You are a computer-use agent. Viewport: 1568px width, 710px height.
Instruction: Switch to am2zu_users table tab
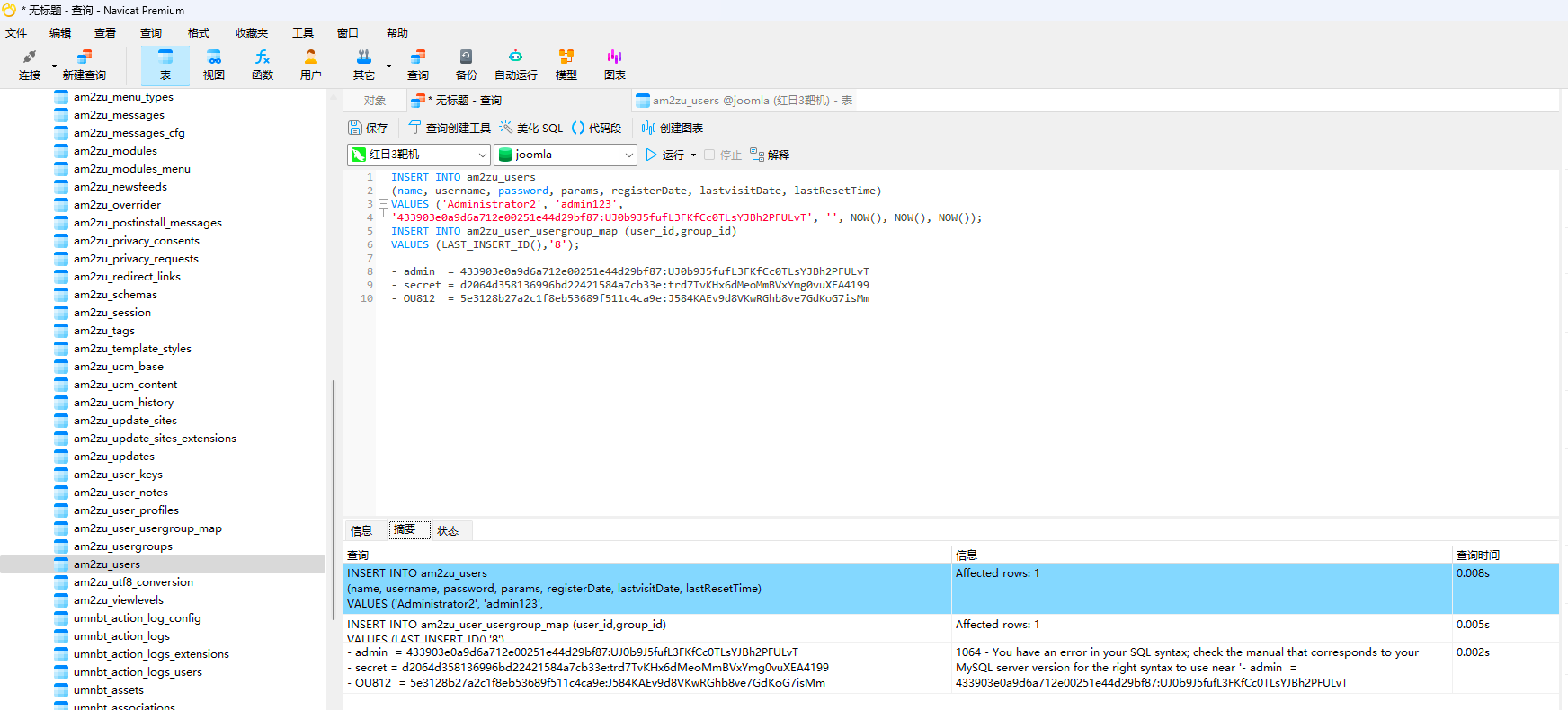[x=744, y=101]
